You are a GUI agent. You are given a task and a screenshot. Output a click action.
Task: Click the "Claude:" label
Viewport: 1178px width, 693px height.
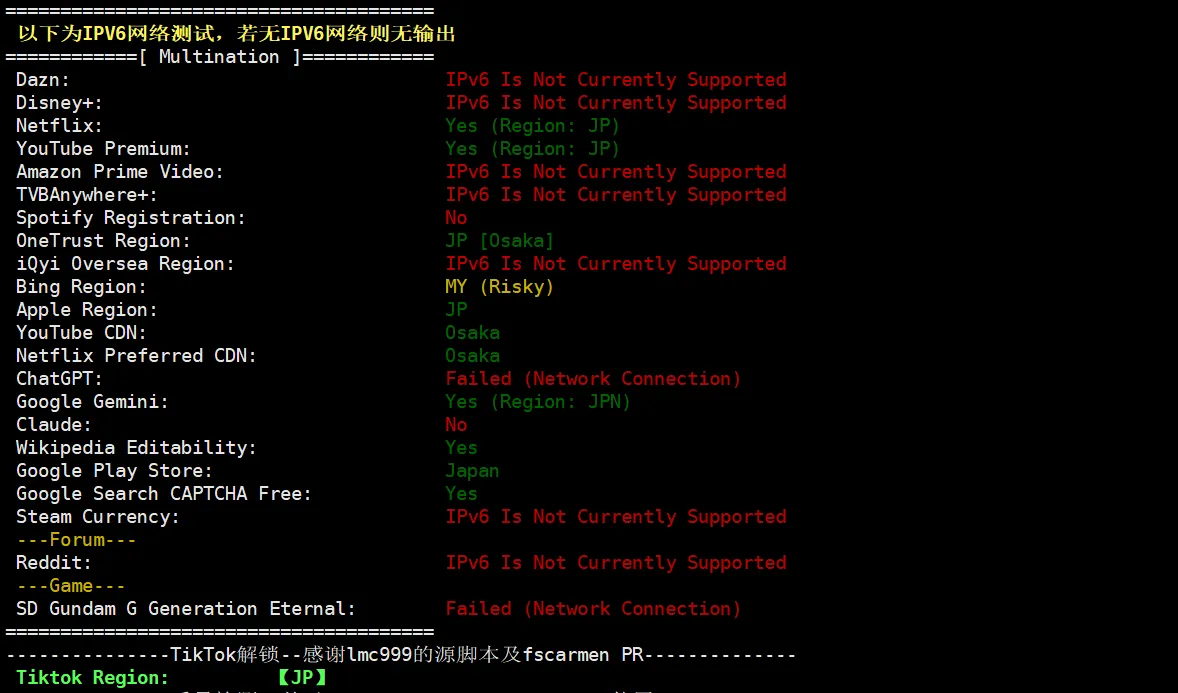(54, 425)
